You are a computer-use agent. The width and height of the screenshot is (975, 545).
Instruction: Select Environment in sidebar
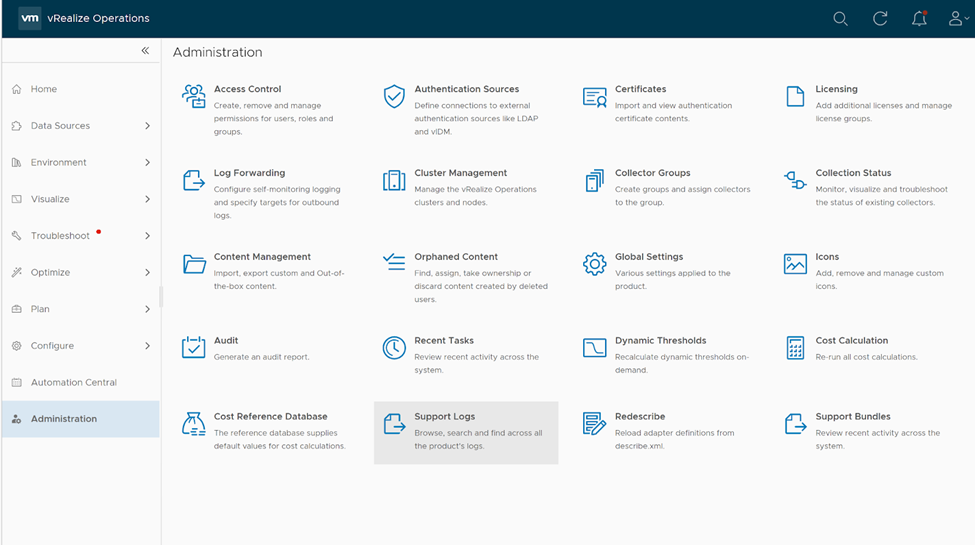[x=81, y=162]
